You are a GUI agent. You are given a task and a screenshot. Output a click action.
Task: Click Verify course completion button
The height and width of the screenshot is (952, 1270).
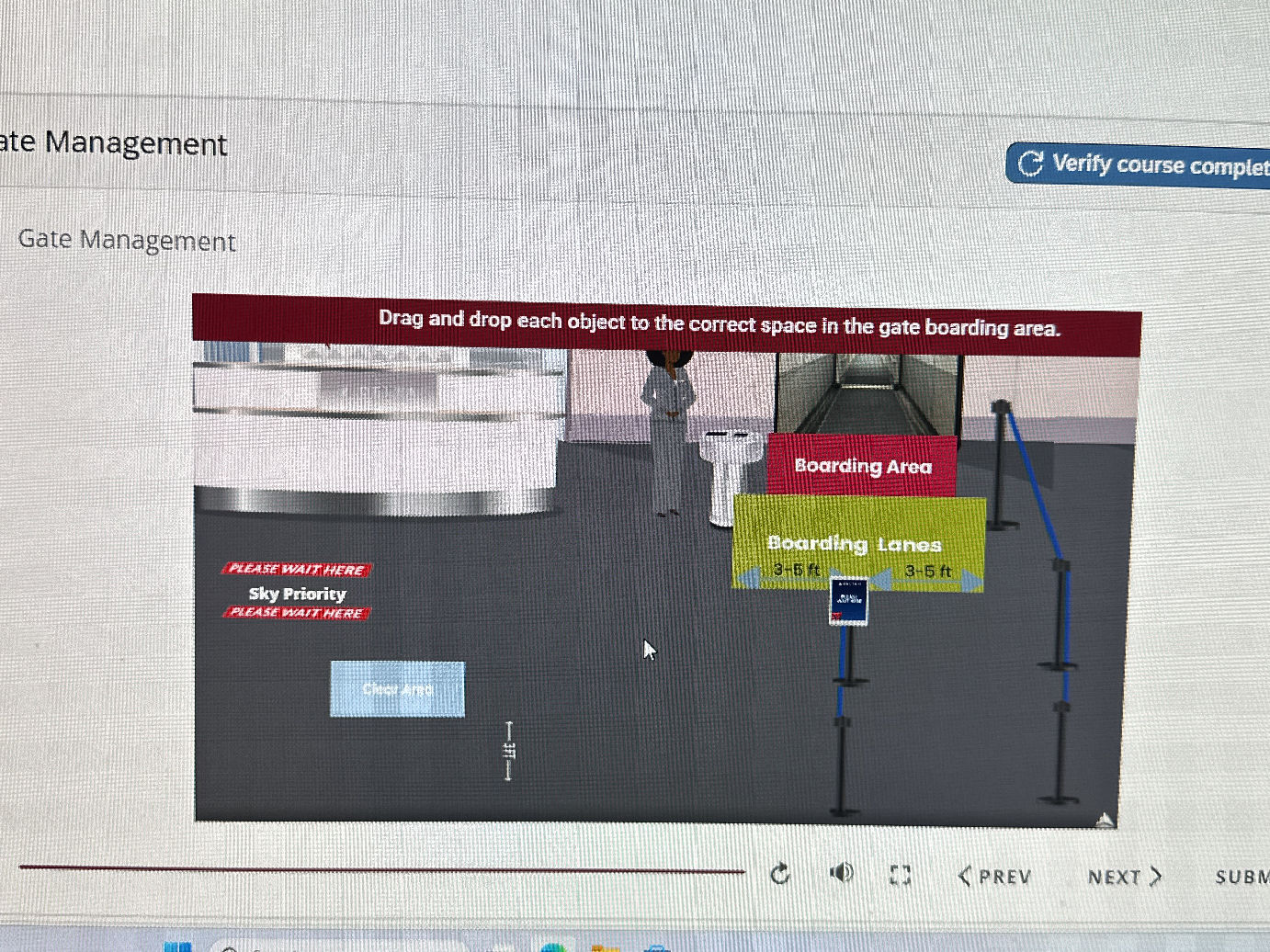1140,165
